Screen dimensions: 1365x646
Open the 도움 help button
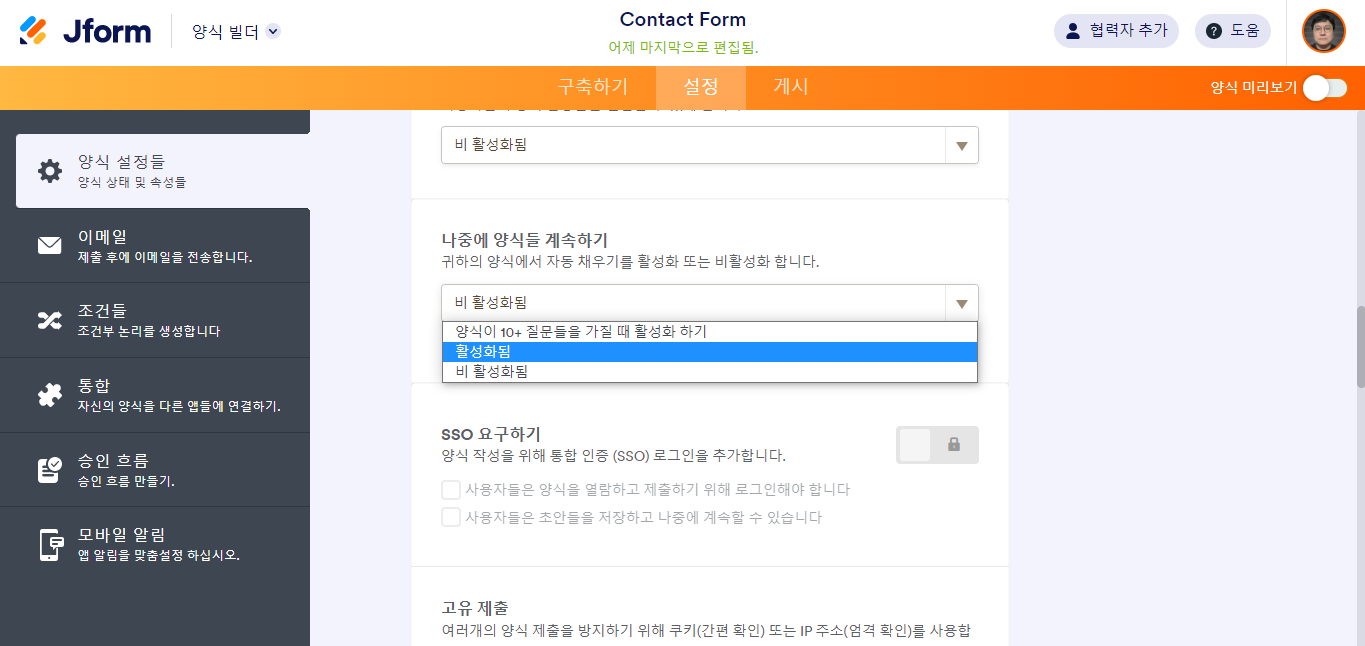[1232, 31]
